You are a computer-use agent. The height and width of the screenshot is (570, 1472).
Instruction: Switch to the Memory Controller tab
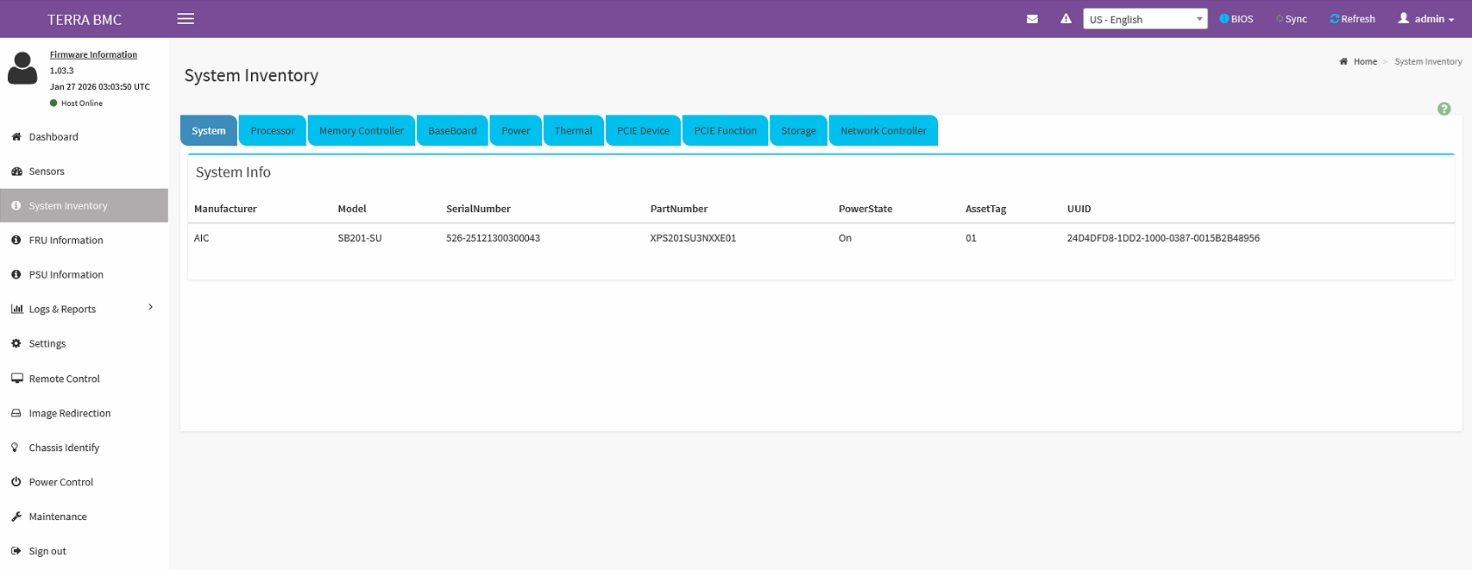[x=361, y=131]
